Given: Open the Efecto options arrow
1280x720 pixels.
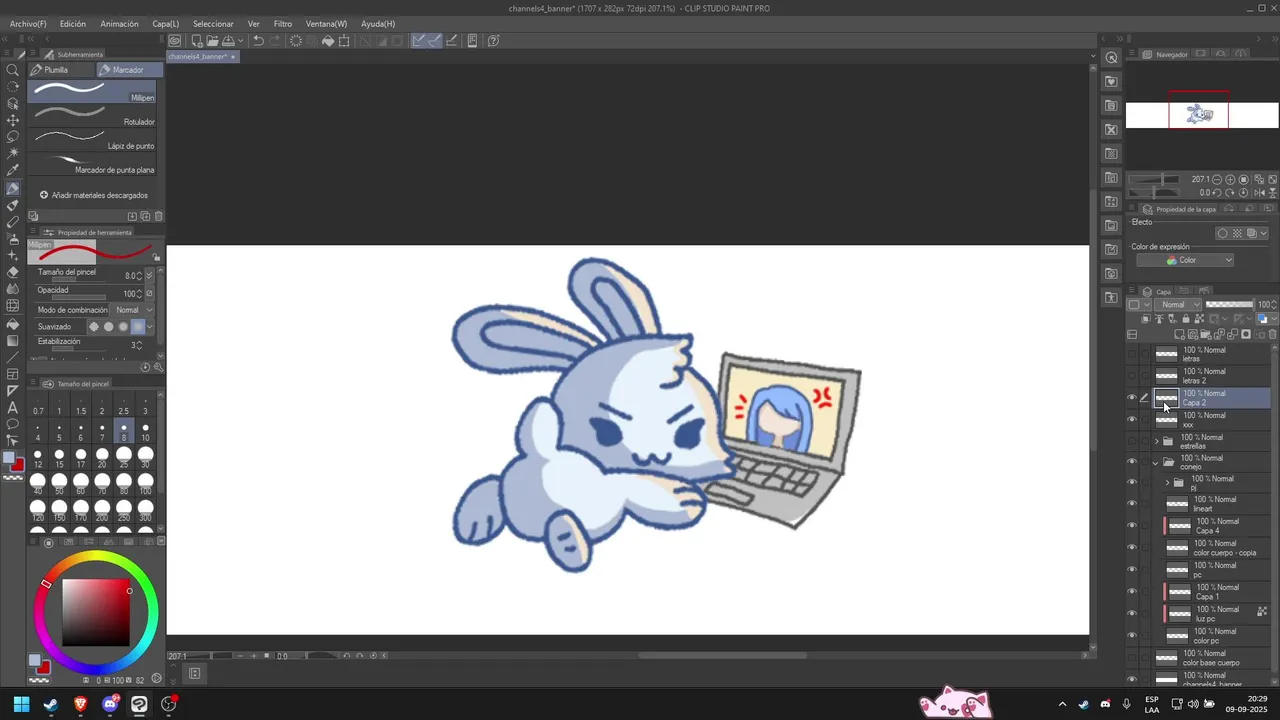Looking at the screenshot, I should pyautogui.click(x=1264, y=233).
